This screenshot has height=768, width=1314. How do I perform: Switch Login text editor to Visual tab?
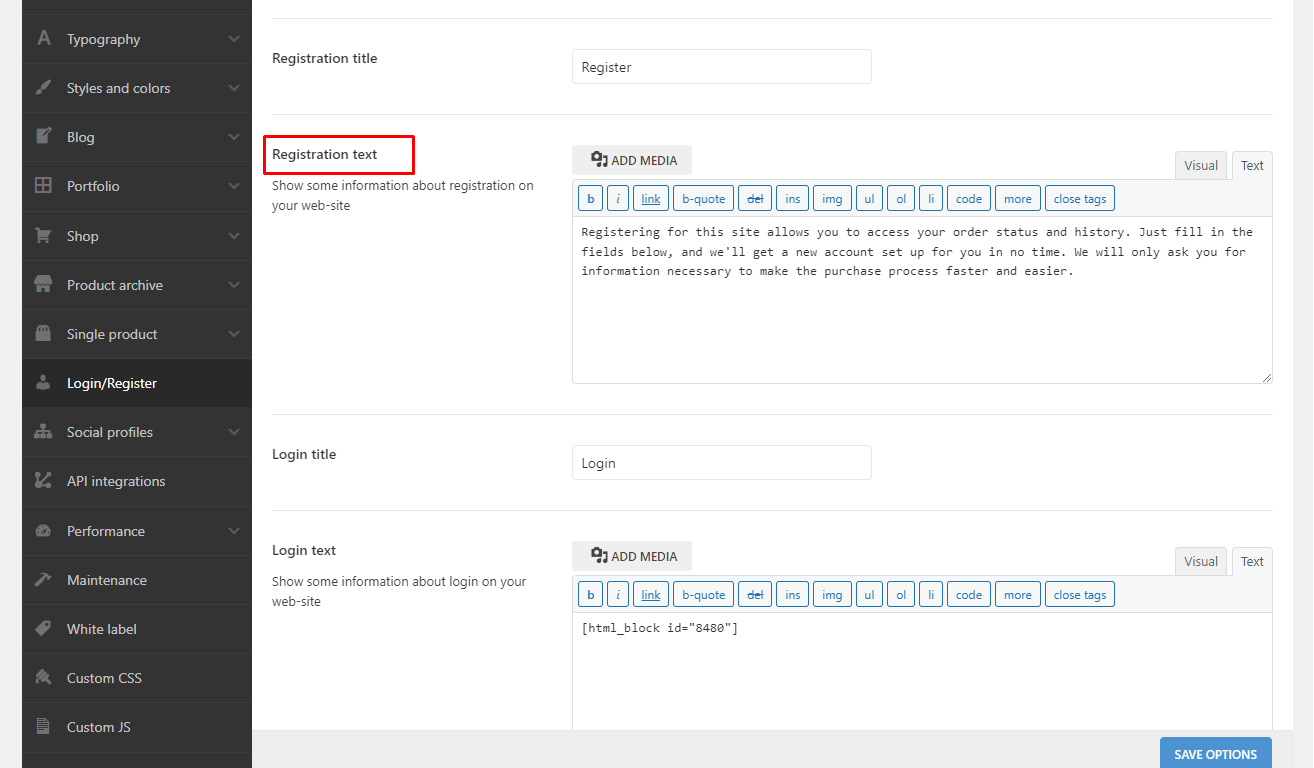click(1201, 562)
